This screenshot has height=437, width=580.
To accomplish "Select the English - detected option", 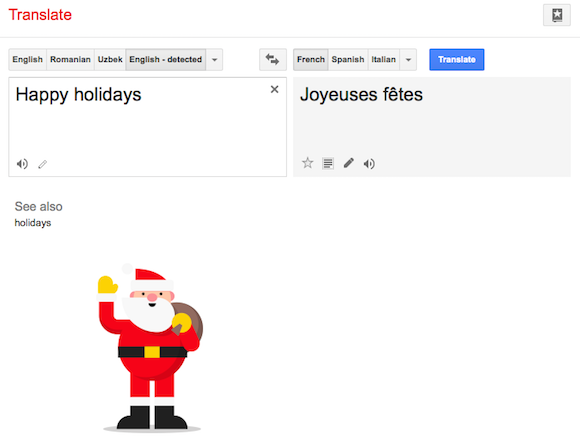I will tap(166, 60).
